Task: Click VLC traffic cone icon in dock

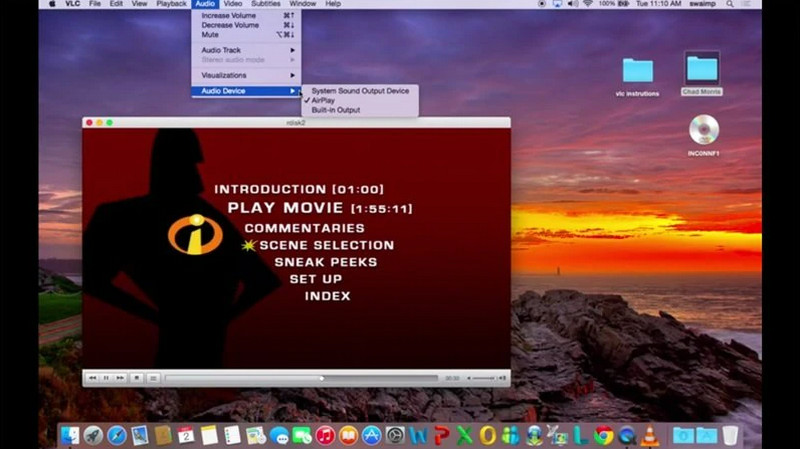Action: (649, 436)
